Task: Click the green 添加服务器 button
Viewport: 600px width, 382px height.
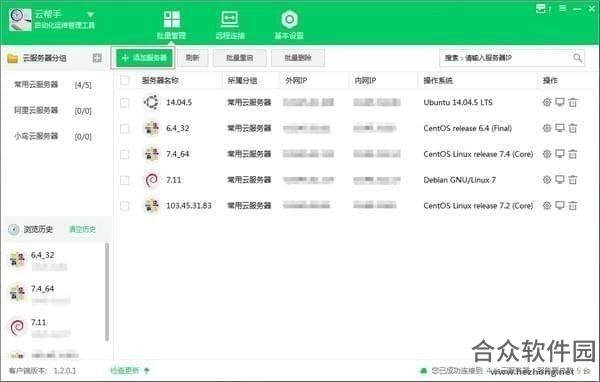Action: (144, 58)
